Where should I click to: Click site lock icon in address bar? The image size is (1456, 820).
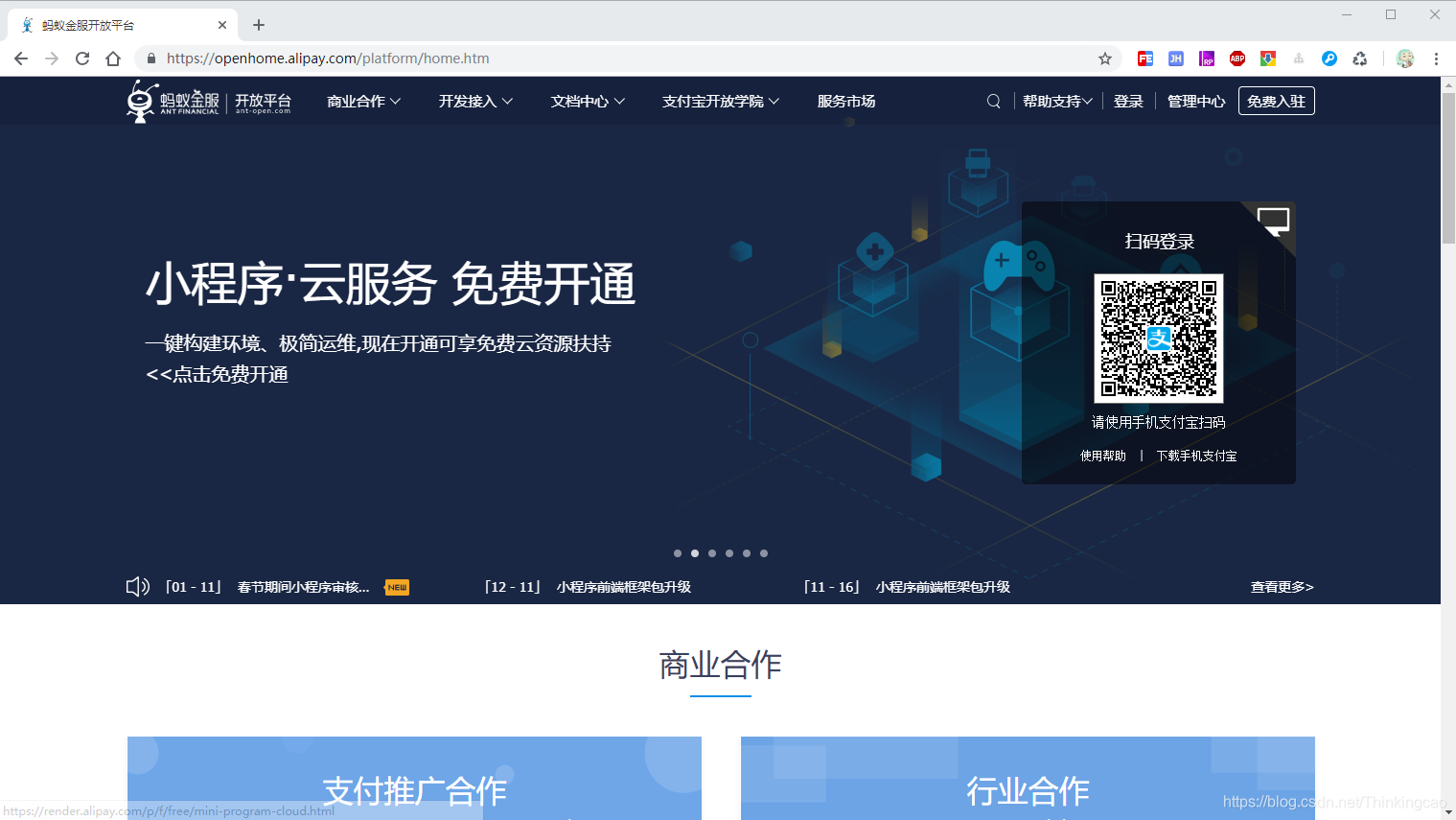[151, 59]
